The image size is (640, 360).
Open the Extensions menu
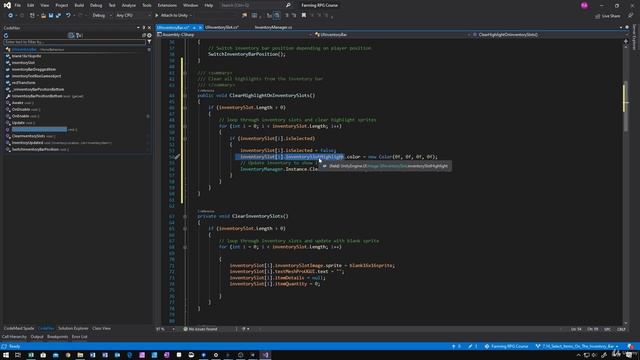167,5
